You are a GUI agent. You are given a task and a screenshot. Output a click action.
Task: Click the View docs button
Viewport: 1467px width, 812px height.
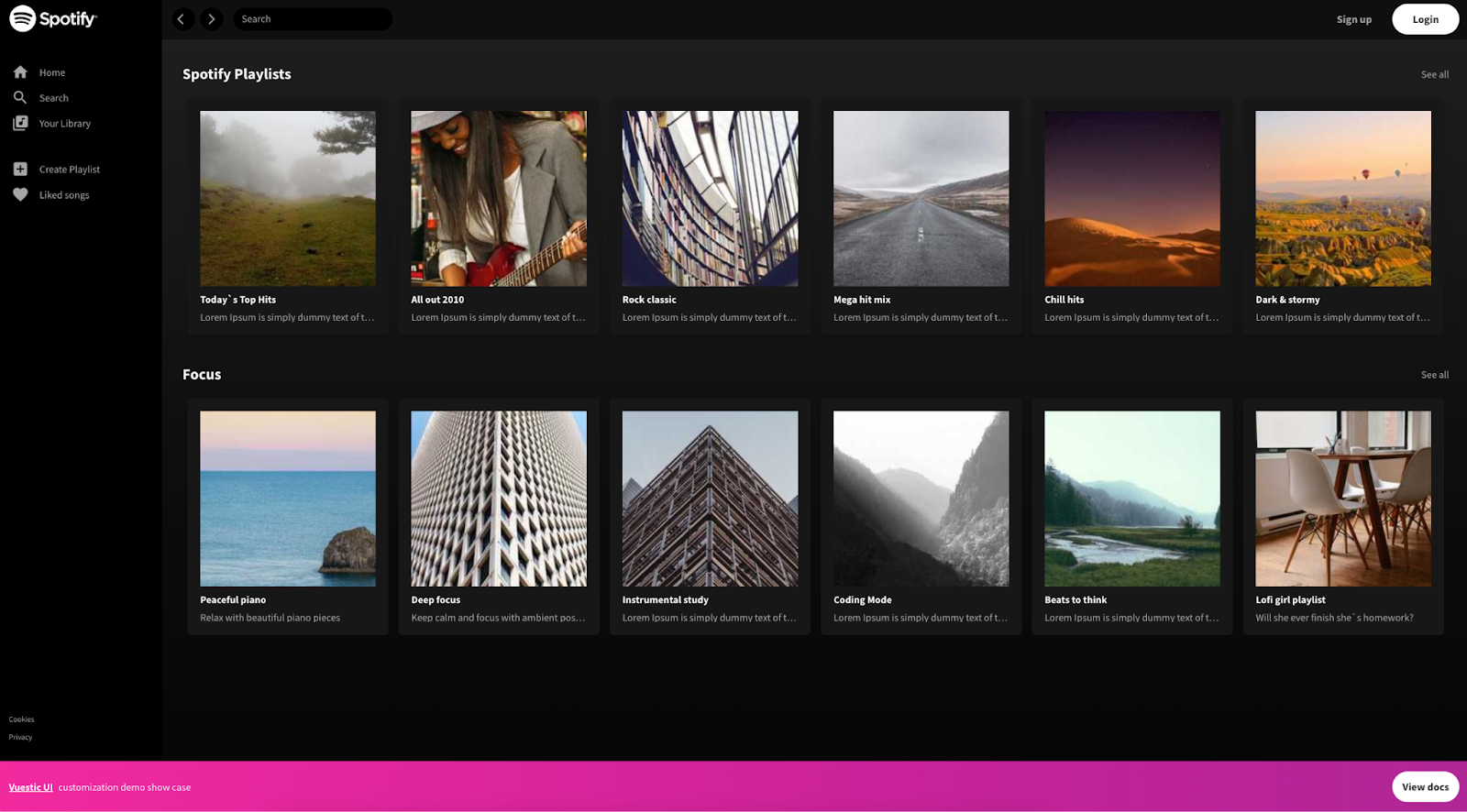click(x=1425, y=786)
